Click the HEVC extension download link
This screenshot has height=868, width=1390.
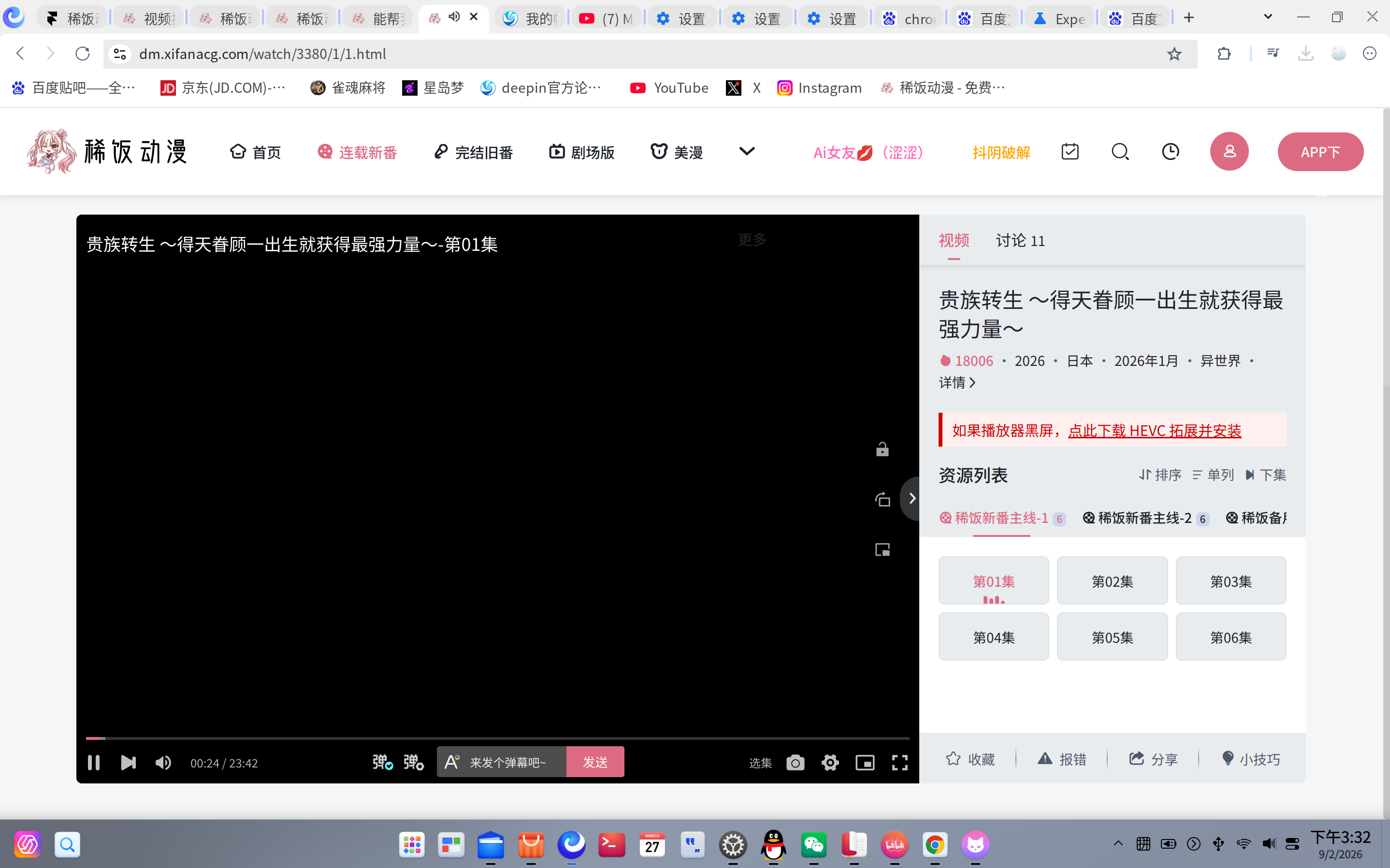coord(1154,431)
